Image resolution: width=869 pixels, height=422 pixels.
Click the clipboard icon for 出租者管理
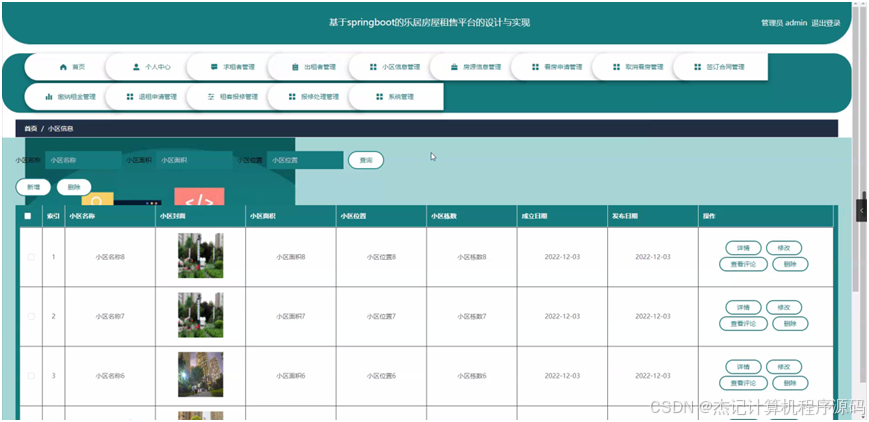(295, 67)
